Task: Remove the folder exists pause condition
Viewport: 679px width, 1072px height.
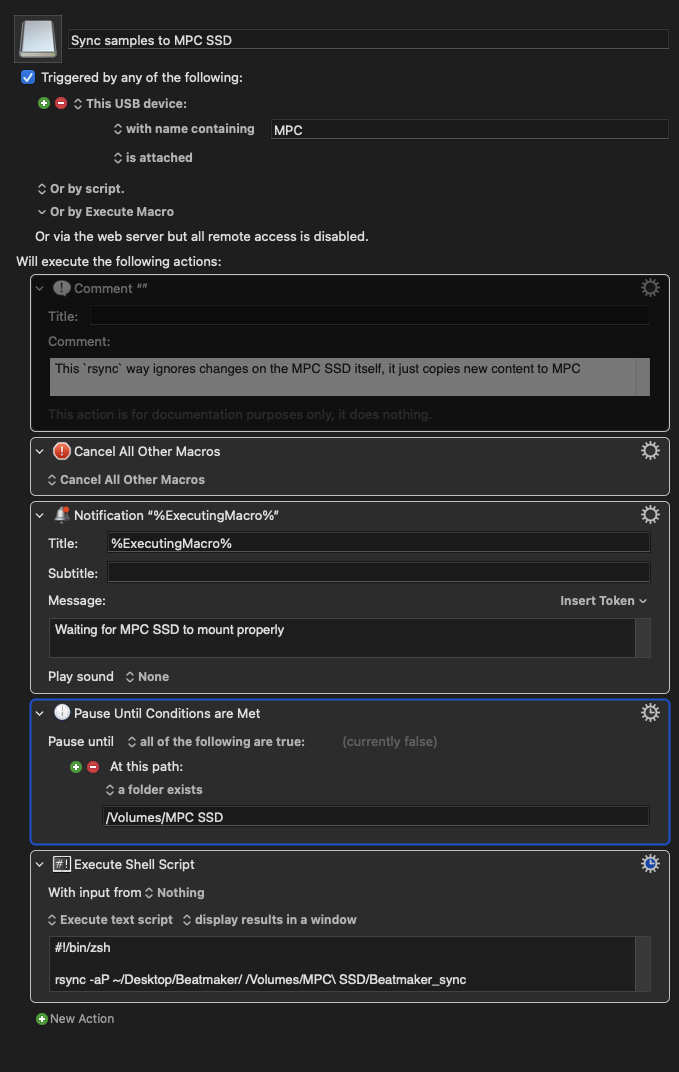Action: (x=93, y=767)
